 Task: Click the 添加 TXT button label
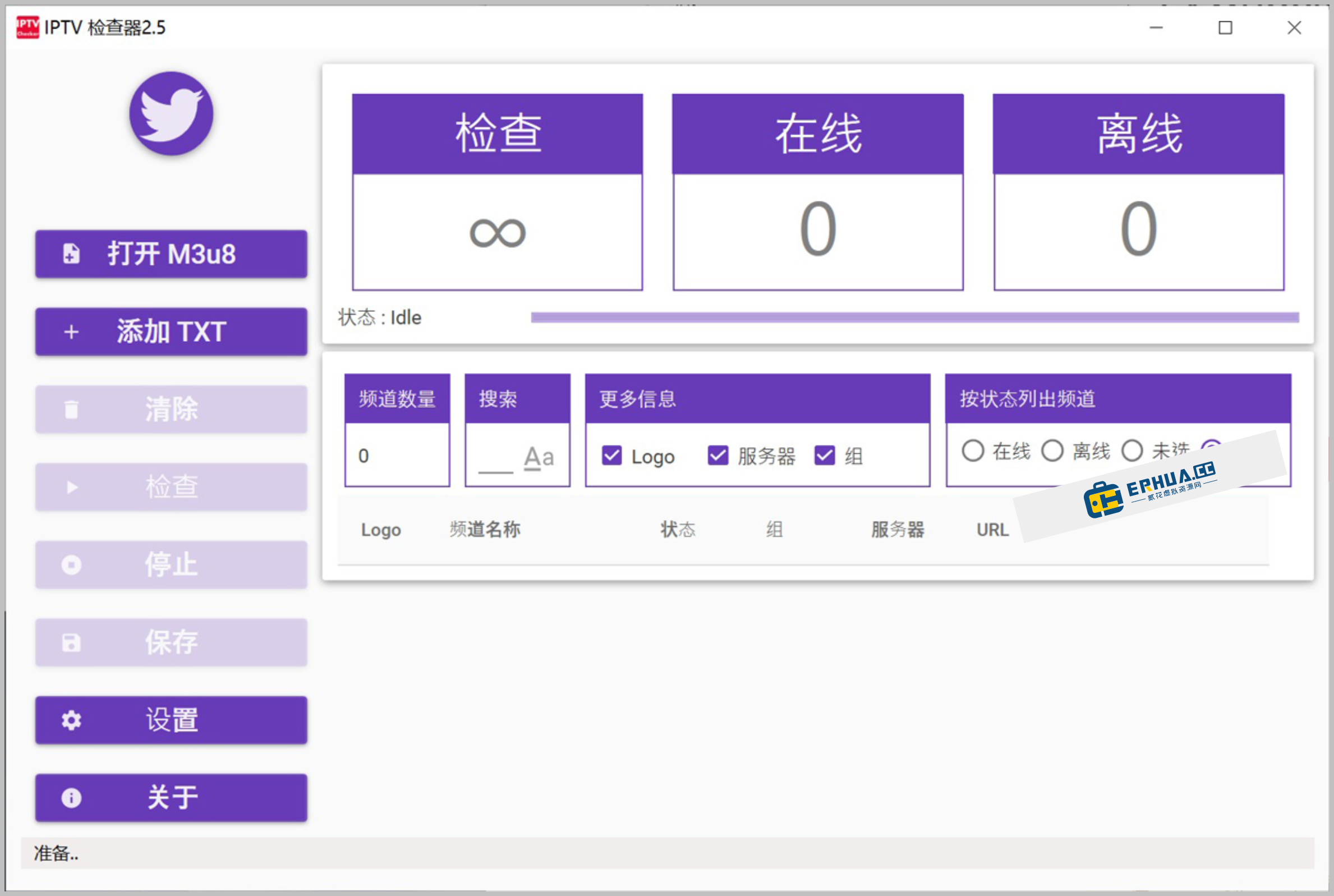[x=172, y=332]
